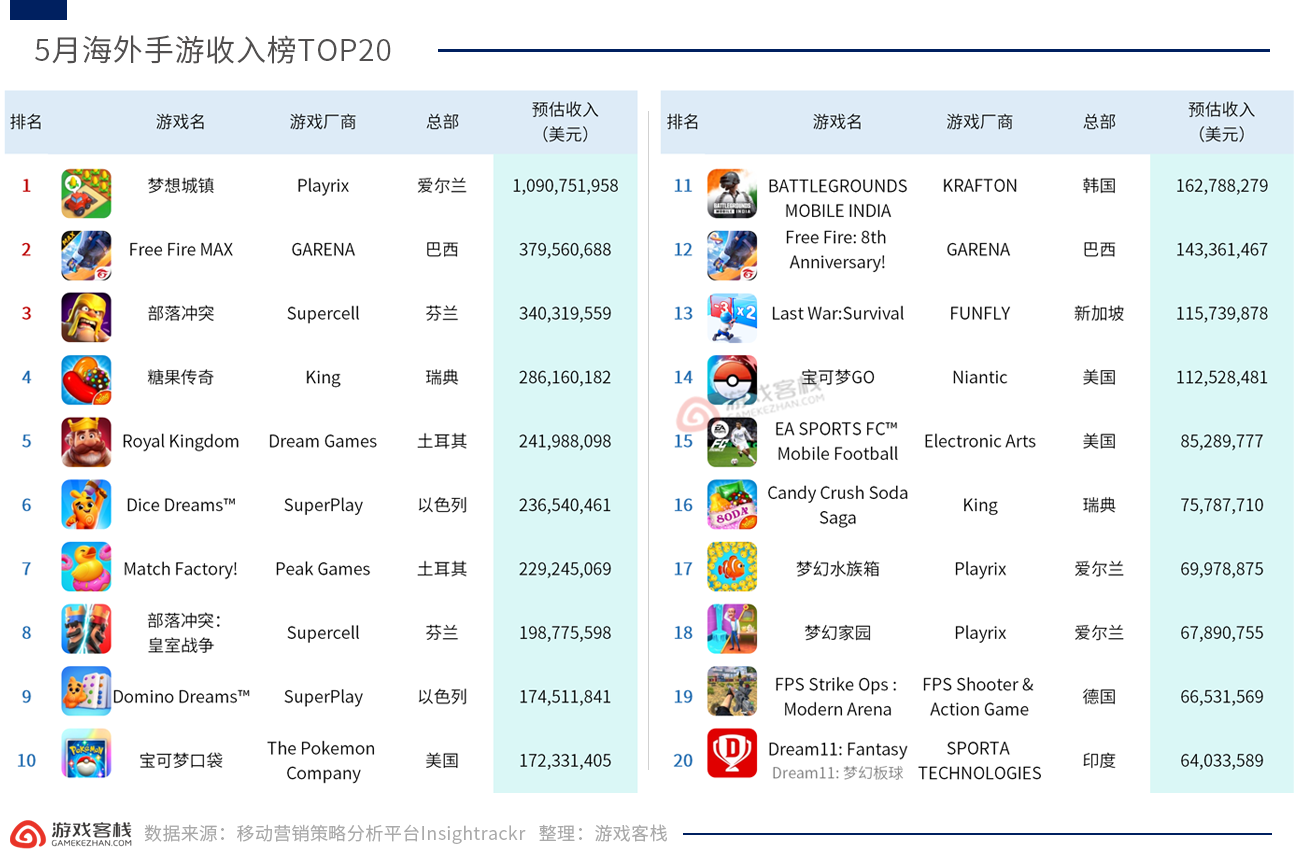Click the 梦幻家园 game icon
Screen dimensions: 1300x858
[732, 629]
